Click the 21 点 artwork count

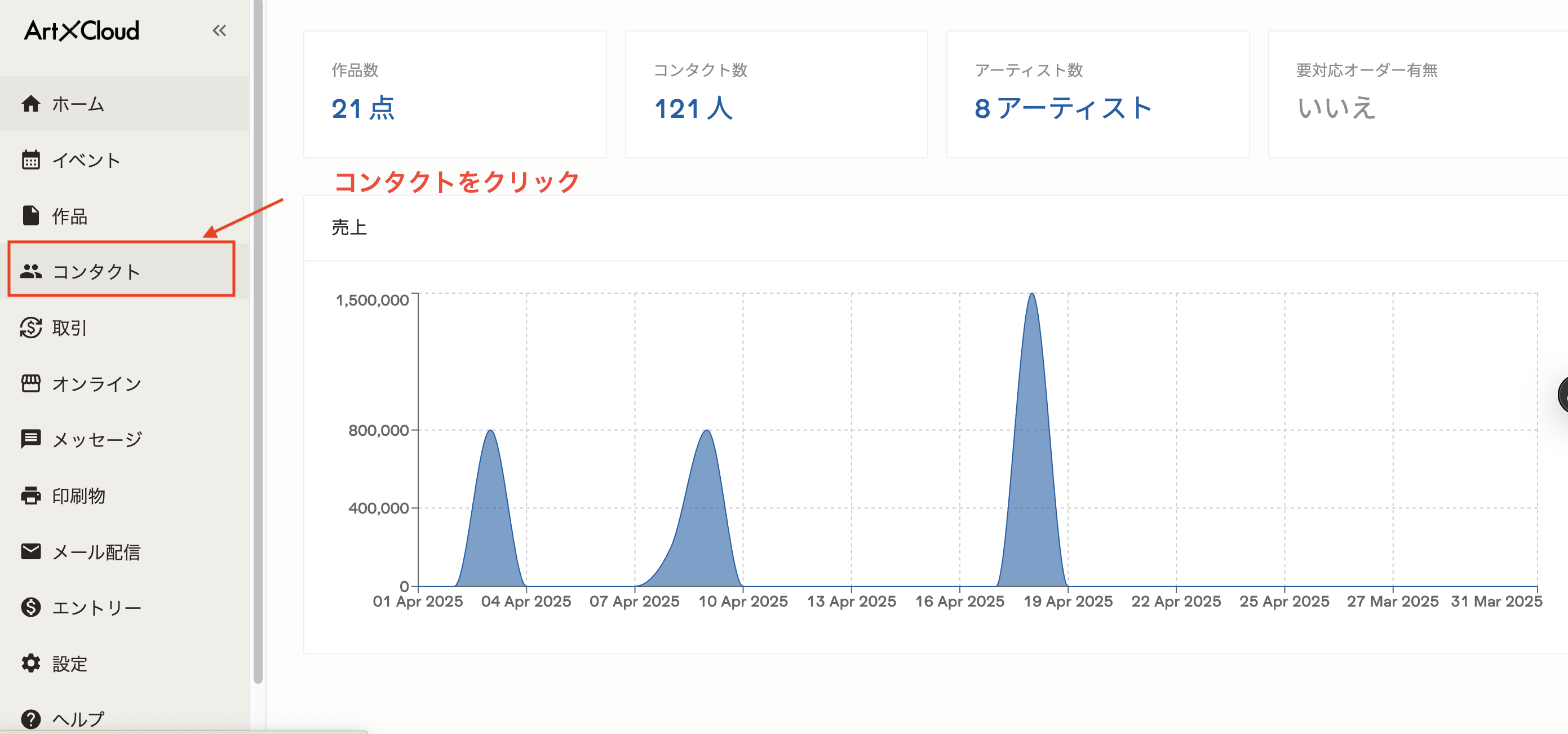(364, 108)
